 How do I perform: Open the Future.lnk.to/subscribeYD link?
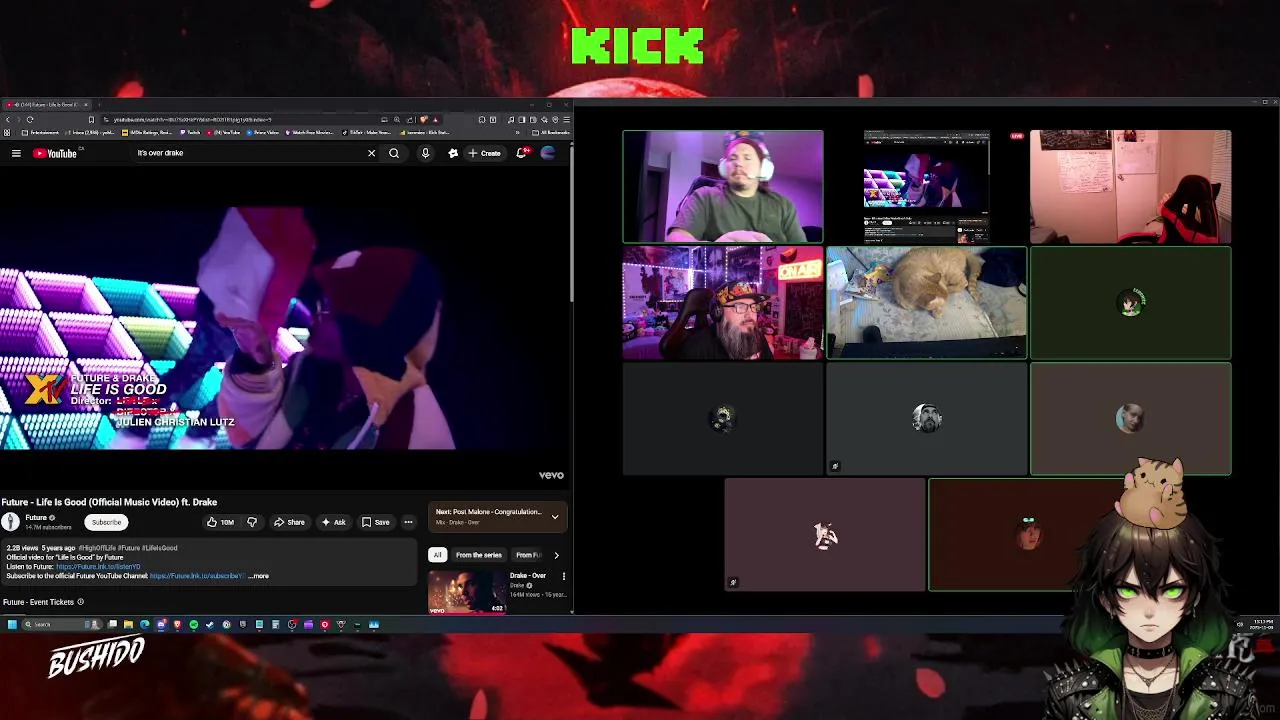click(x=197, y=576)
